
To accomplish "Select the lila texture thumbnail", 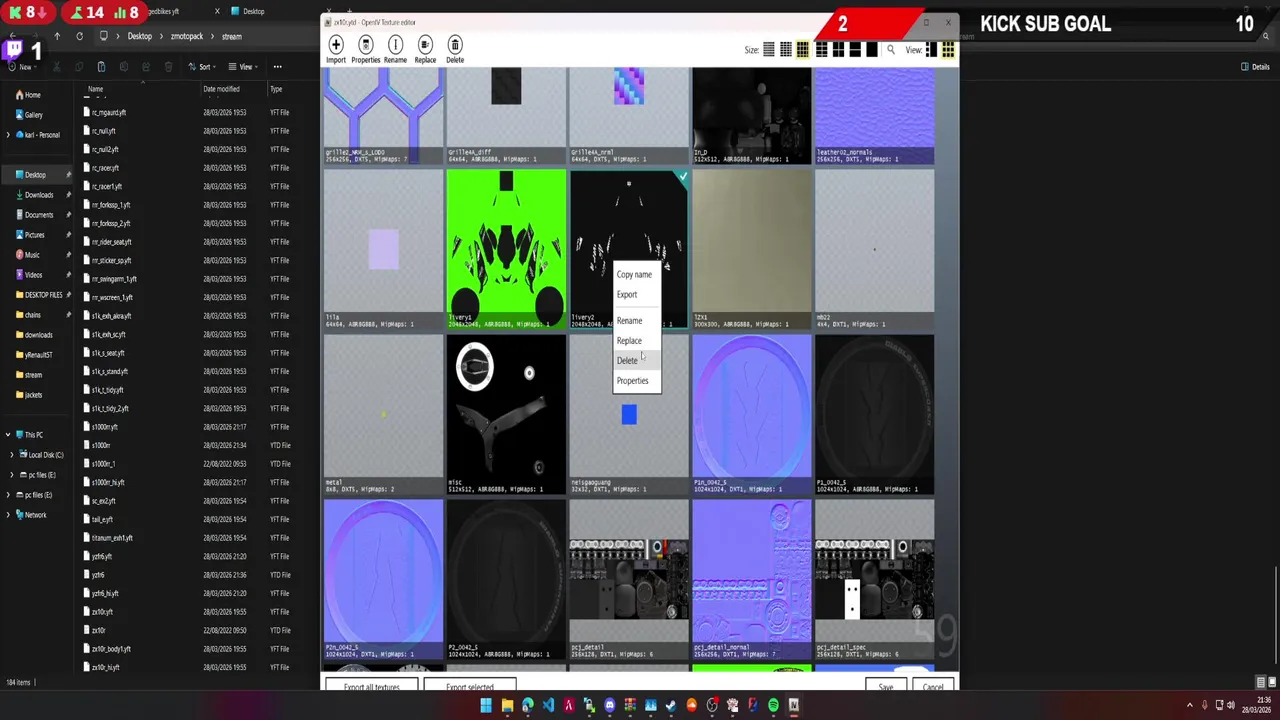I will 383,248.
